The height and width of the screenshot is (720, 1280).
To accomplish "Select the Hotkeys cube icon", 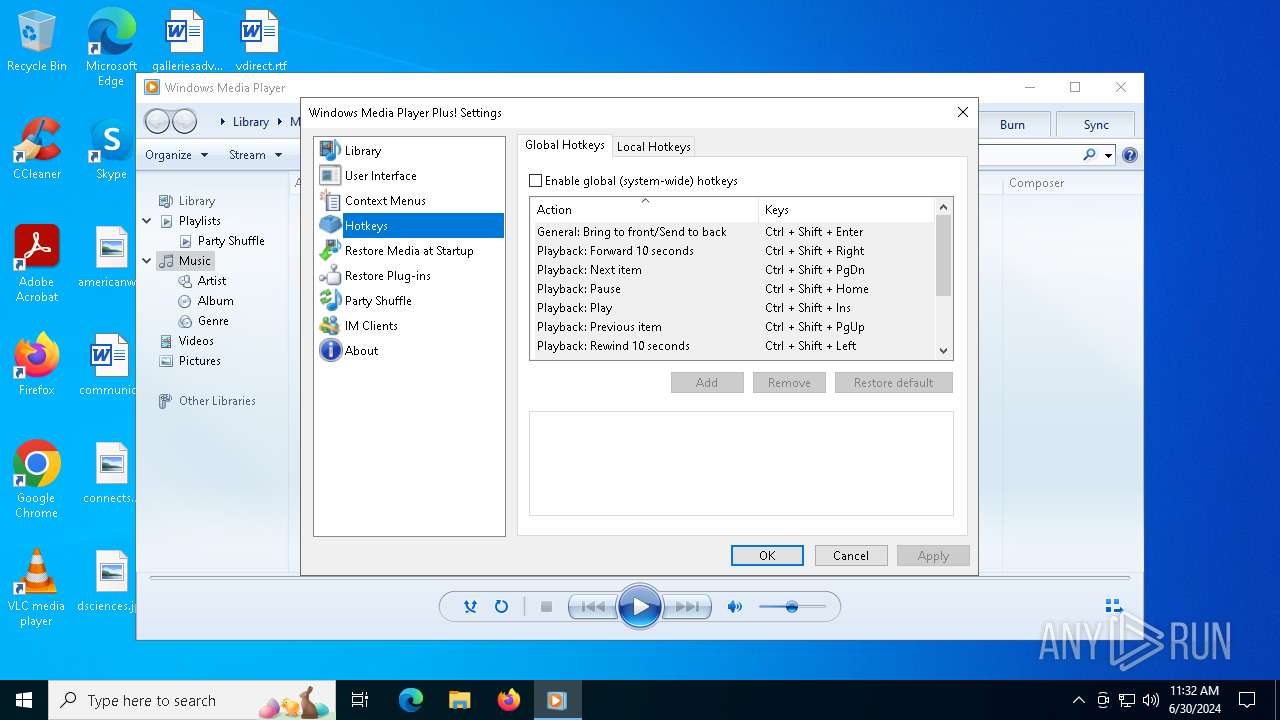I will pos(330,225).
